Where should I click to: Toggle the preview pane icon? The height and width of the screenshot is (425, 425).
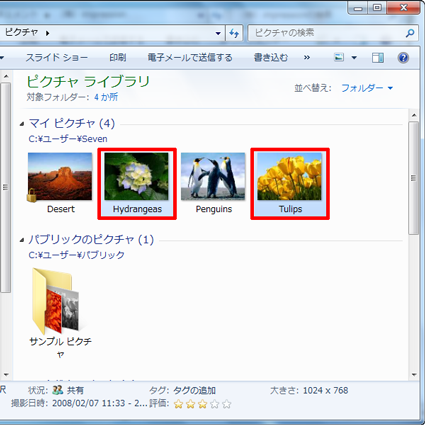click(377, 58)
